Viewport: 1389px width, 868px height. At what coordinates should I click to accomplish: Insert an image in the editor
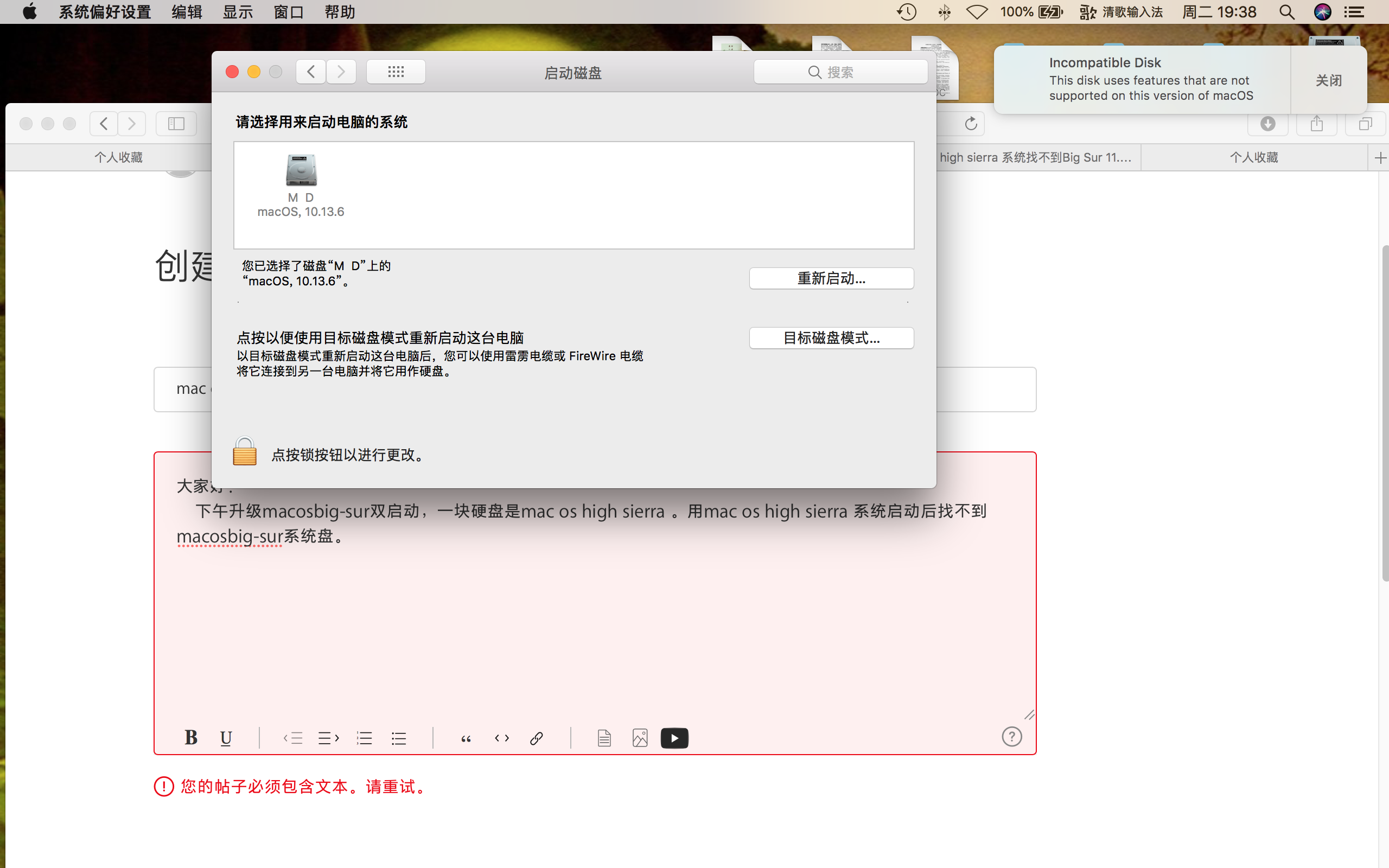(x=640, y=738)
